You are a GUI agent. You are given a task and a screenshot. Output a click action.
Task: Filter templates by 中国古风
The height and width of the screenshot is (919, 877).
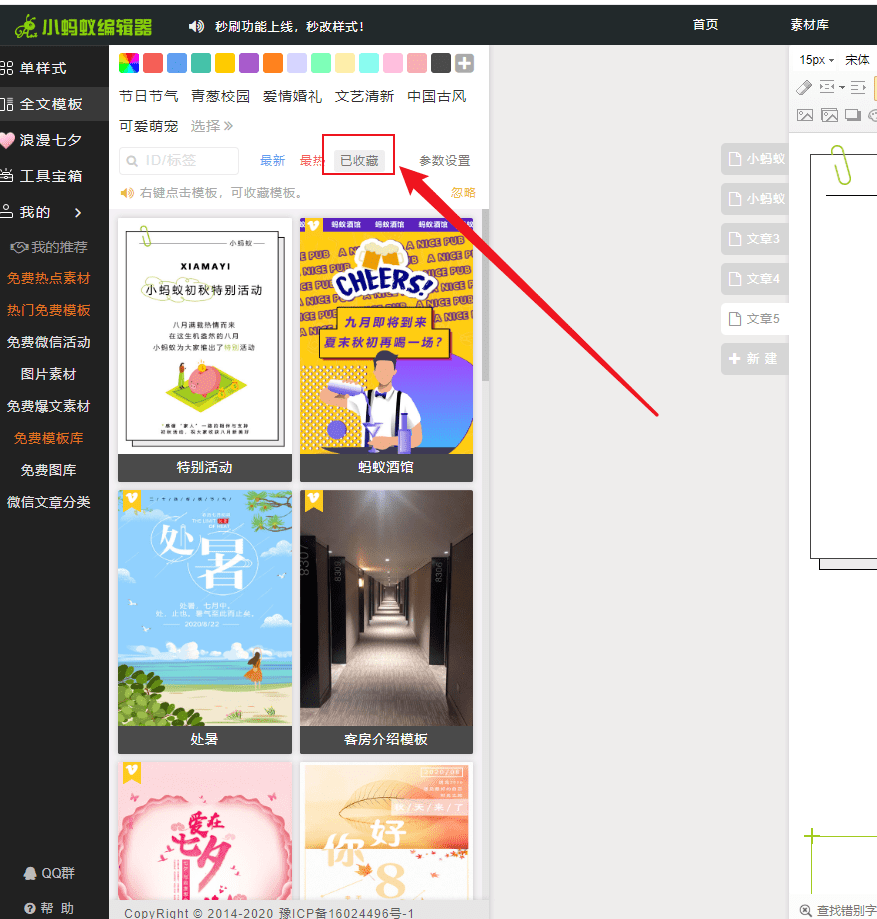(437, 96)
